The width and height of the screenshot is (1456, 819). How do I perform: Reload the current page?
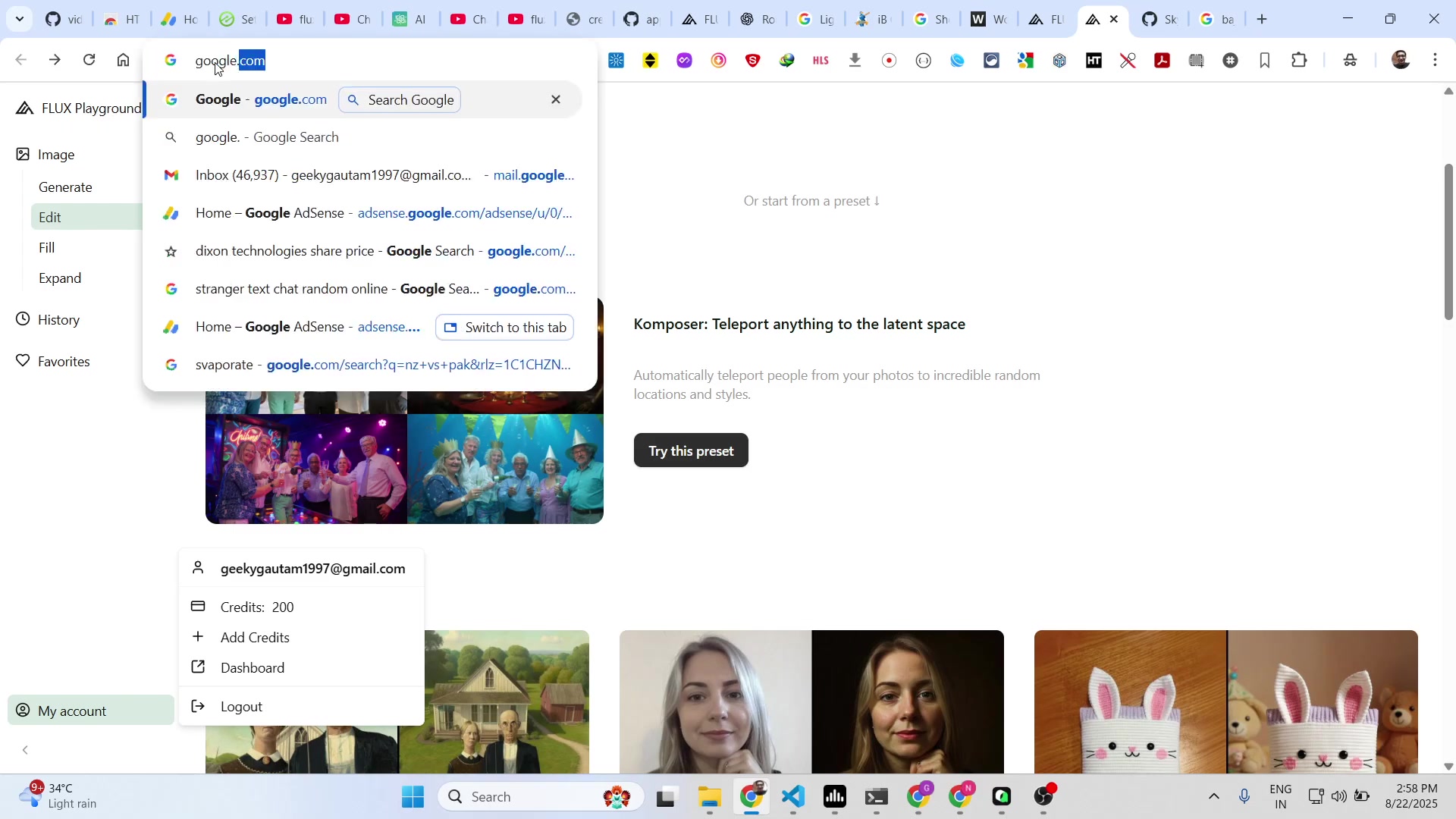point(89,60)
